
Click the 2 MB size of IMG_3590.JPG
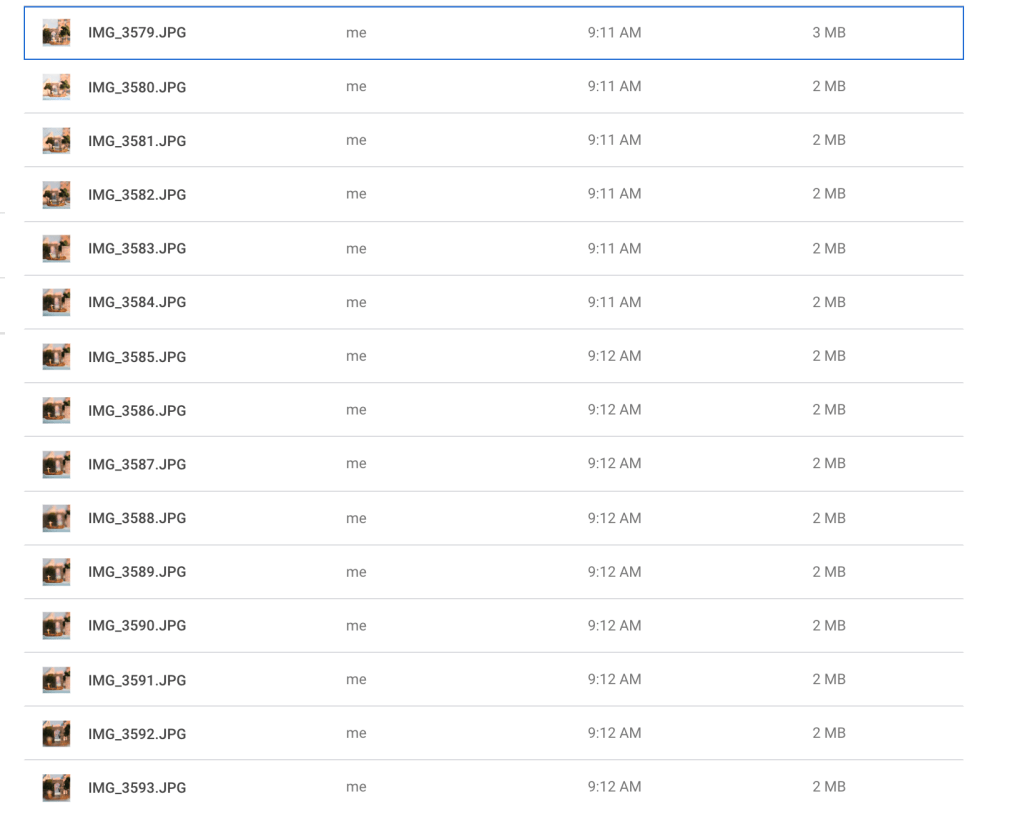click(x=828, y=626)
